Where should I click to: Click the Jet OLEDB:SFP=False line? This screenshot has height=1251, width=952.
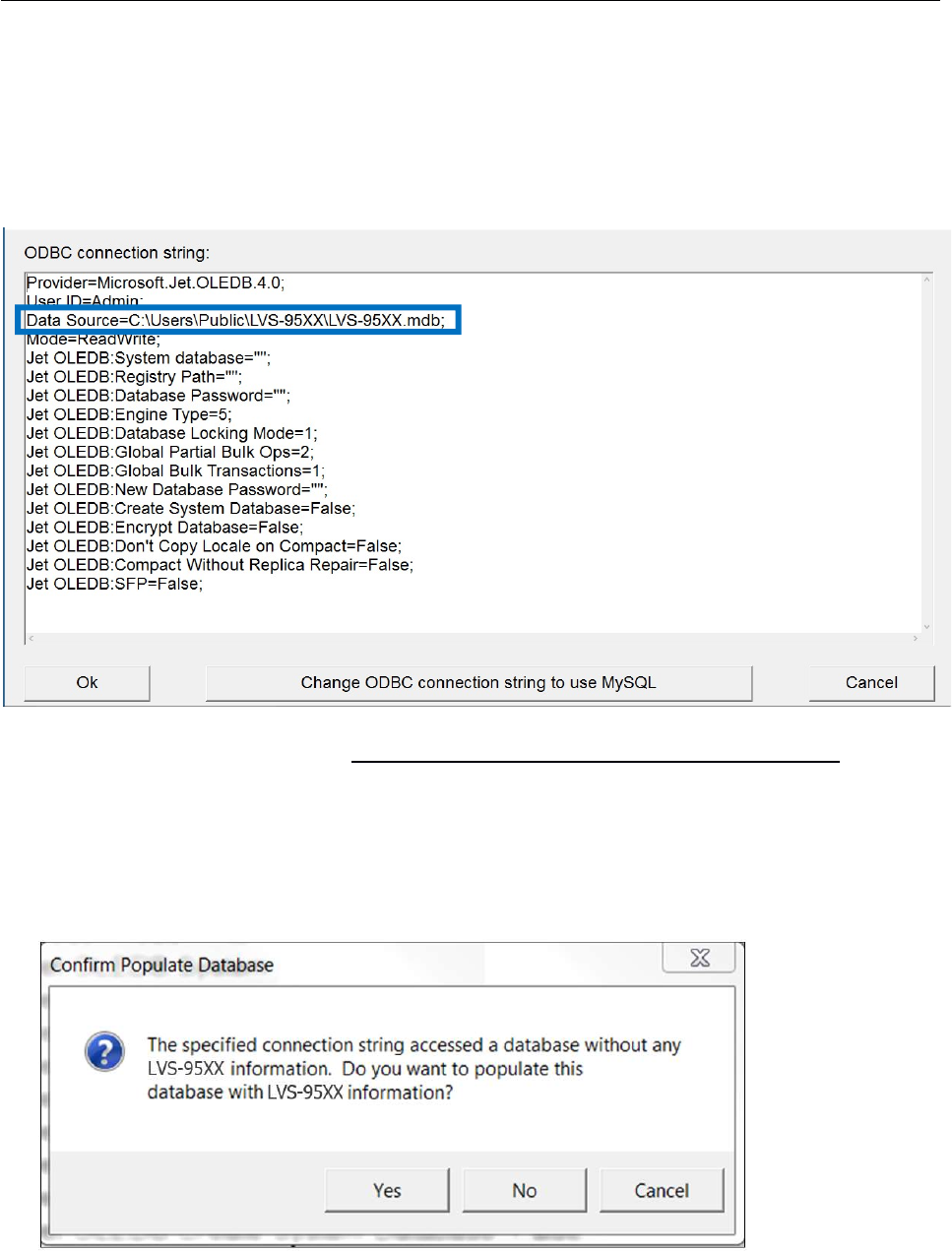point(114,584)
